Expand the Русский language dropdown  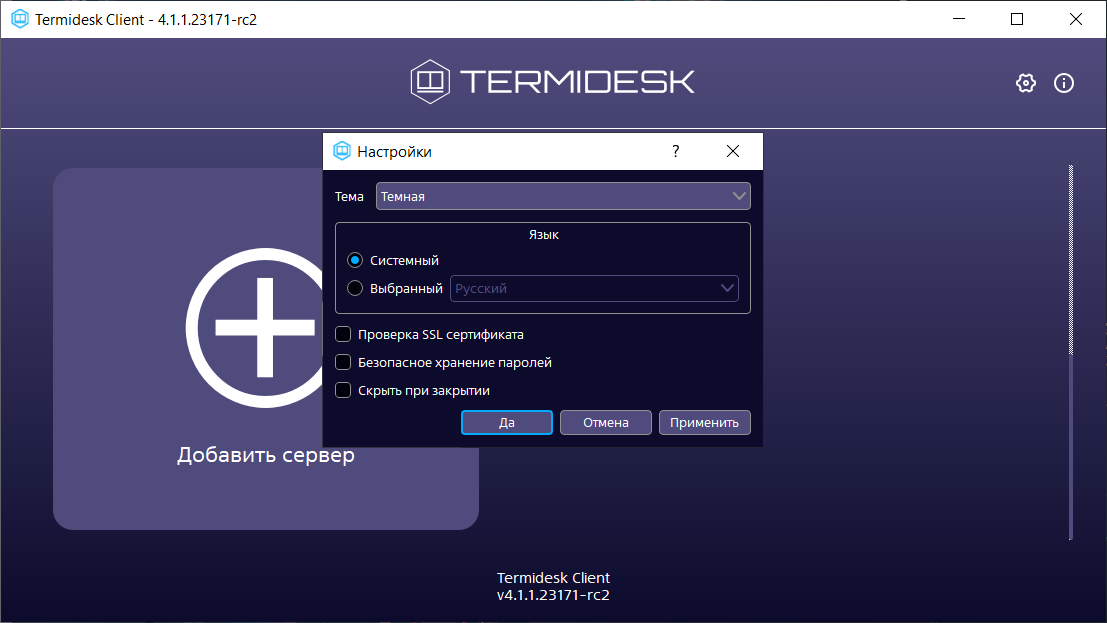(x=594, y=289)
